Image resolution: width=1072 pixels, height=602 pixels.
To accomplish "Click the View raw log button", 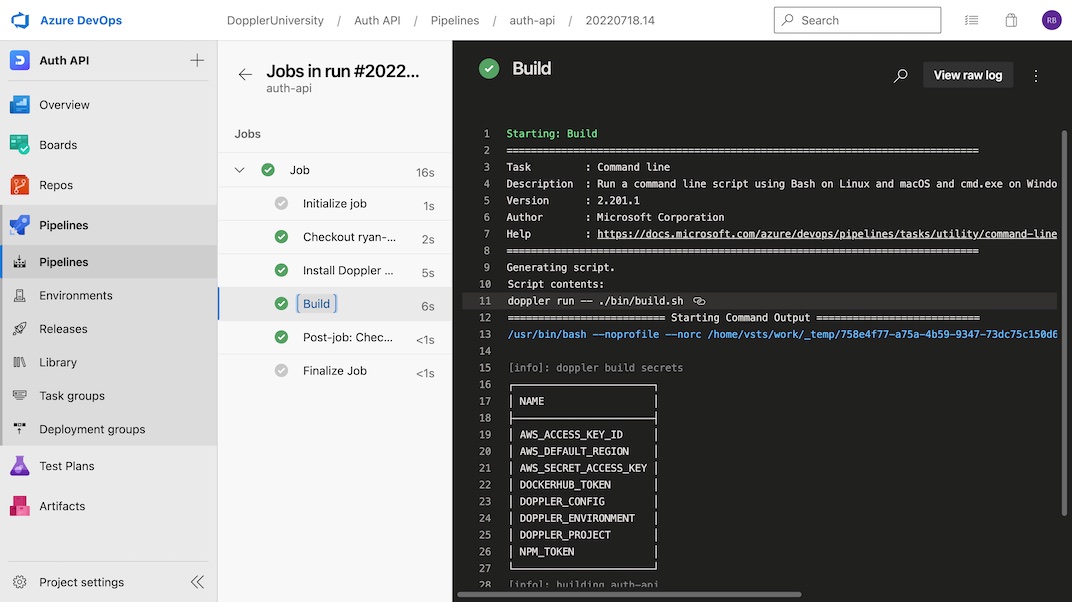I will 967,75.
